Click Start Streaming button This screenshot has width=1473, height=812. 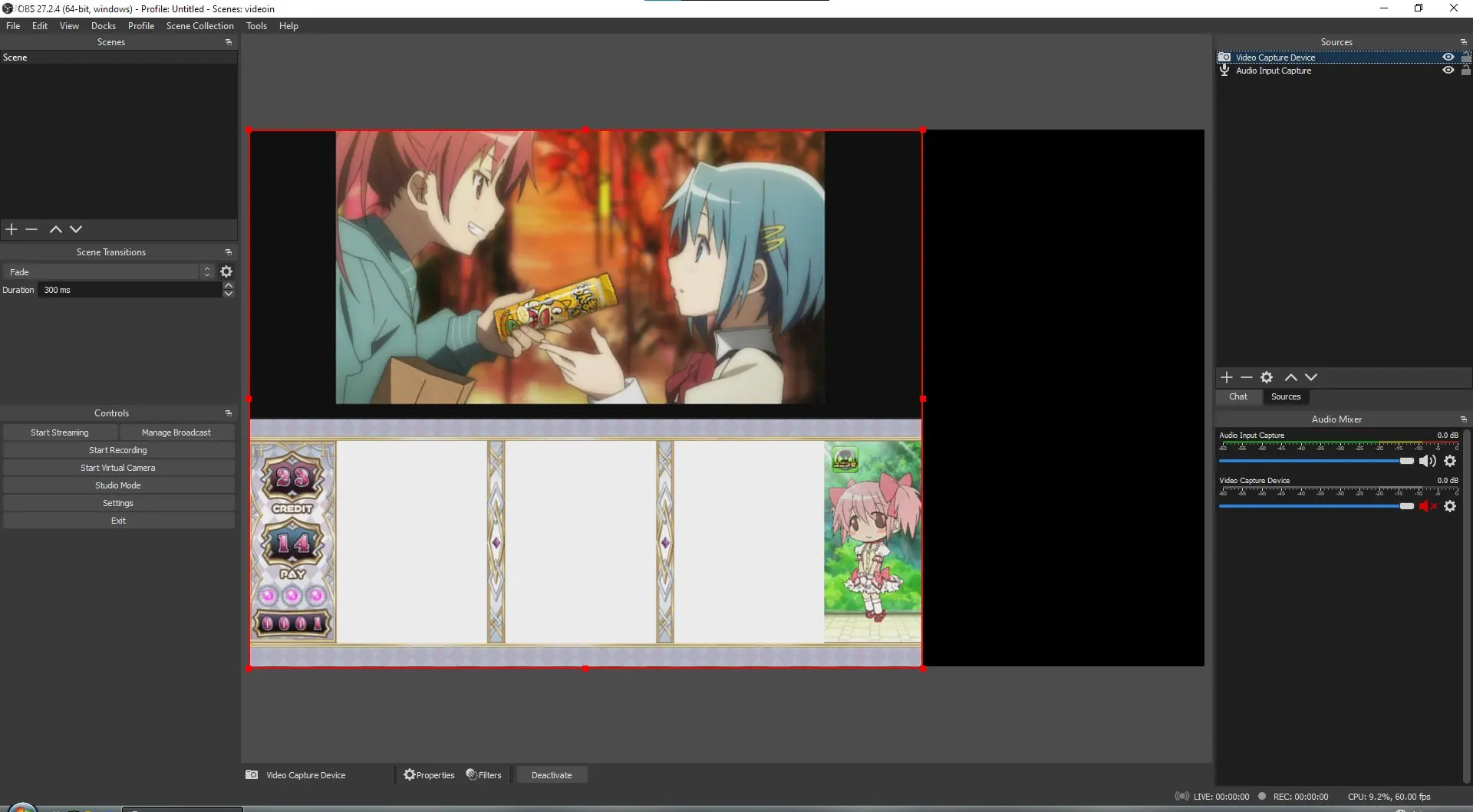coord(60,432)
